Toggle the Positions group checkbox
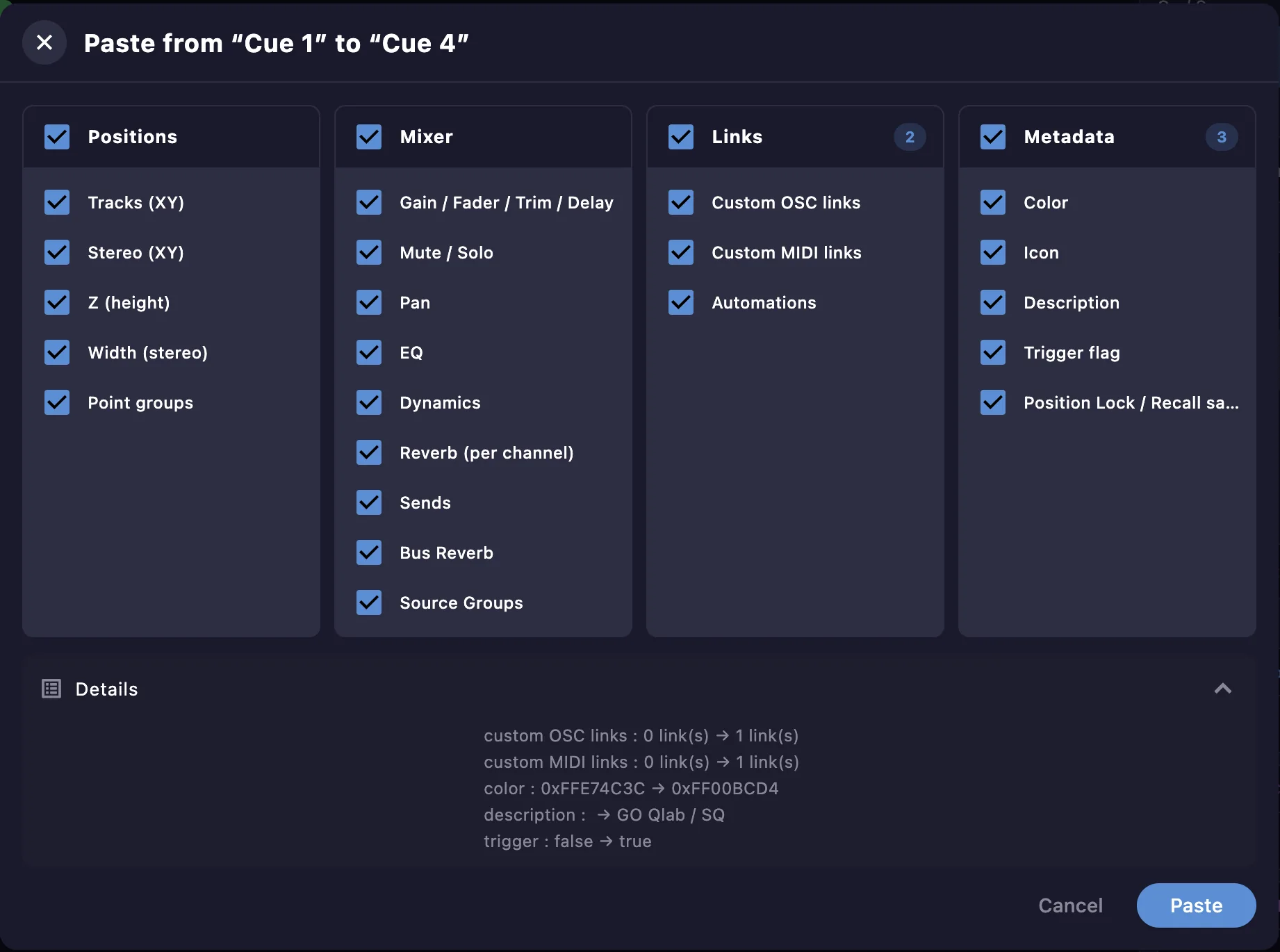The image size is (1280, 952). [x=57, y=137]
